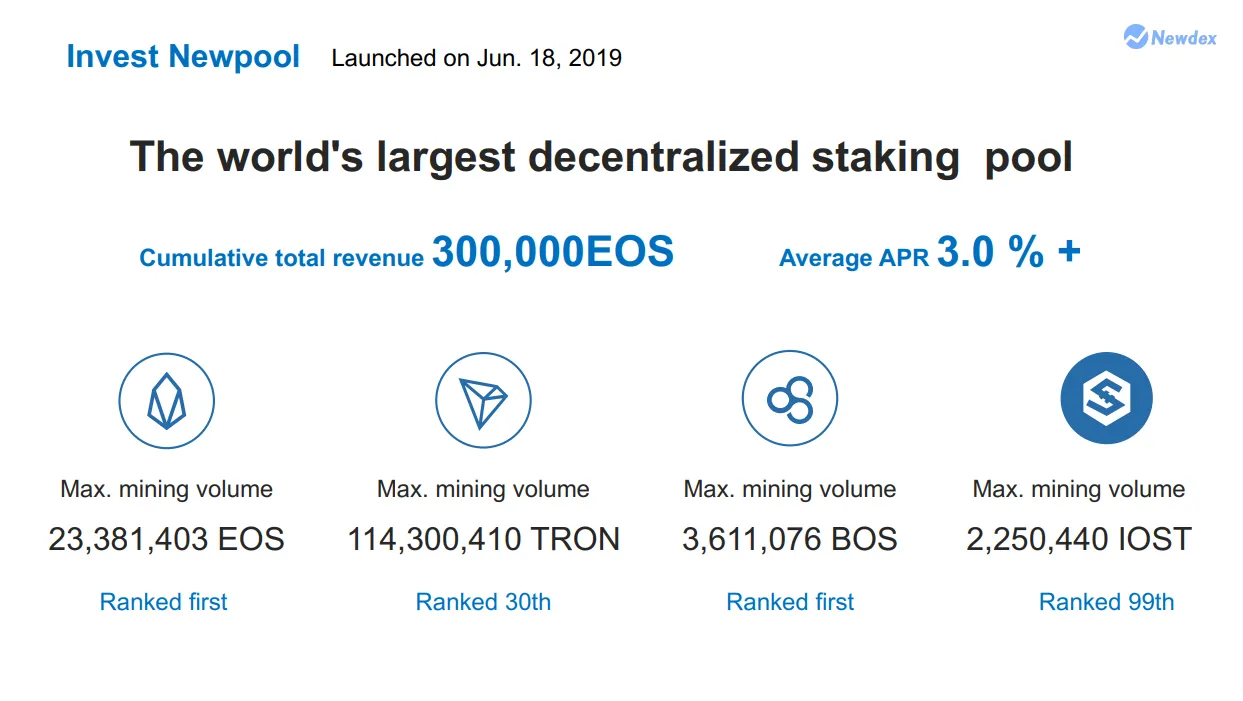Select the 2,250,440 IOST figure
1243x701 pixels.
coord(1079,540)
